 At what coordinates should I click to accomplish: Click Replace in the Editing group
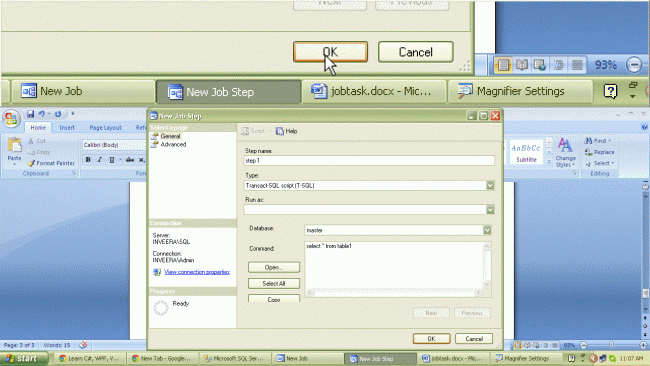pyautogui.click(x=599, y=152)
